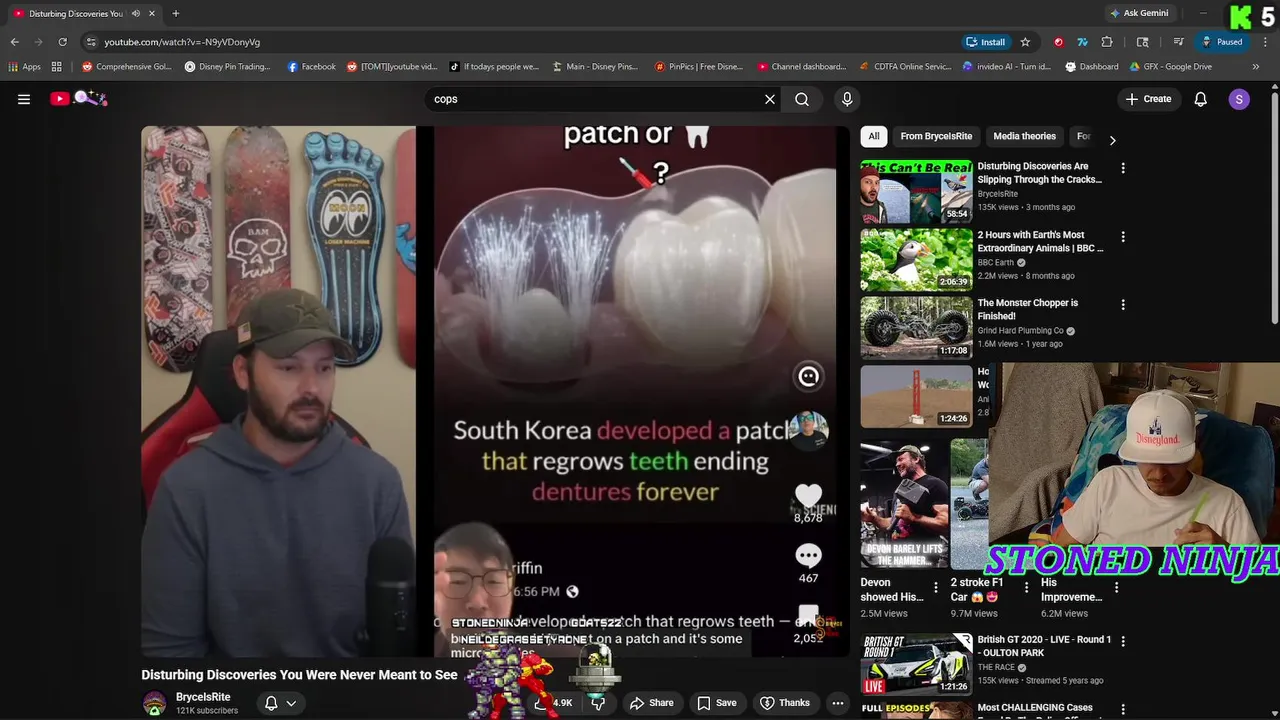1280x720 pixels.
Task: Open the 'GFX - Google Drive' bookmark
Action: (x=1170, y=67)
